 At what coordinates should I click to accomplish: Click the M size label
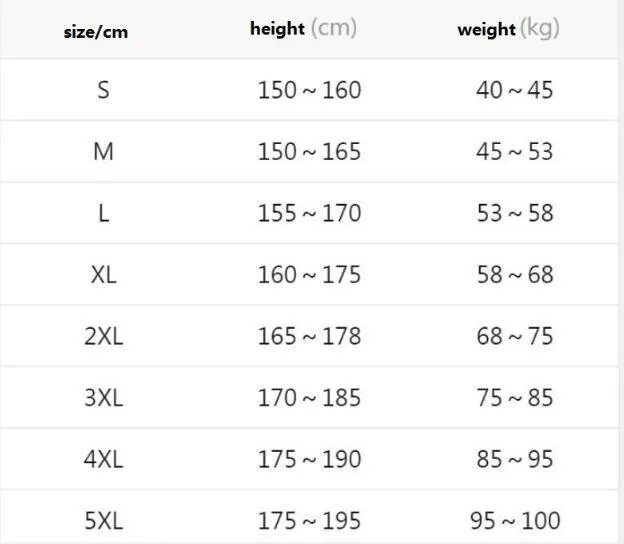[103, 152]
